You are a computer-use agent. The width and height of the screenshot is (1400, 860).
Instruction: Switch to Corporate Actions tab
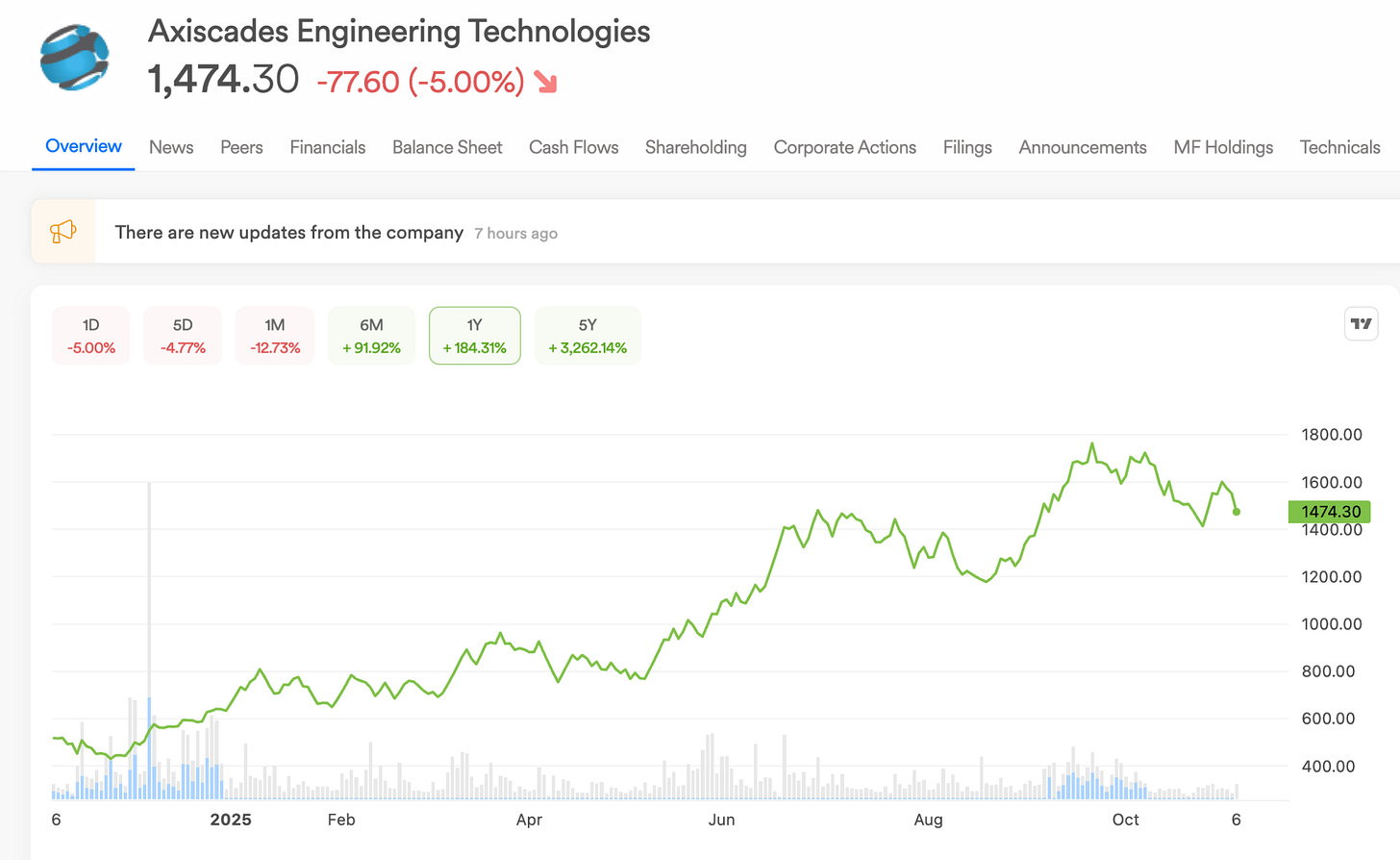pyautogui.click(x=845, y=147)
